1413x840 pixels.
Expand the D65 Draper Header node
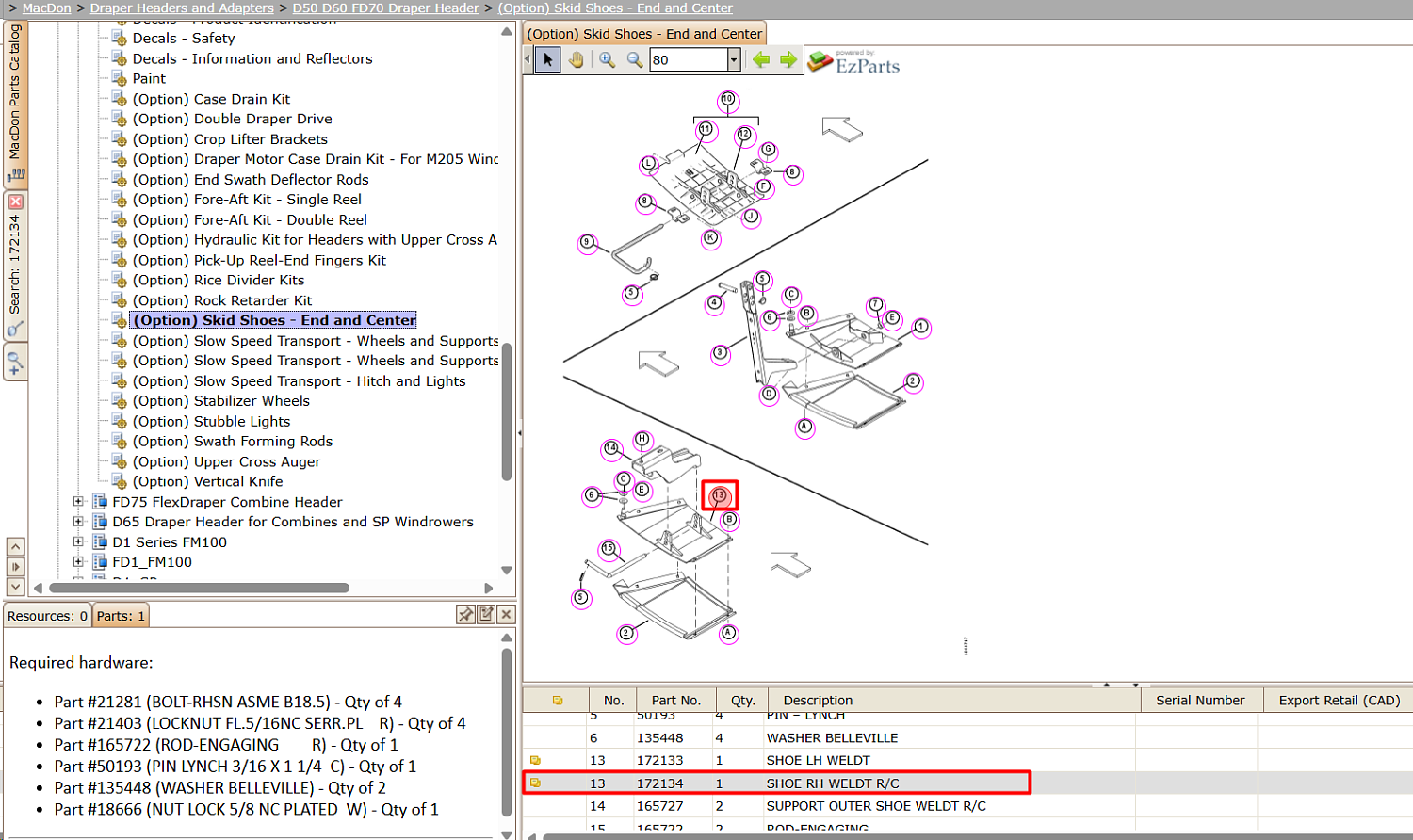pos(79,522)
